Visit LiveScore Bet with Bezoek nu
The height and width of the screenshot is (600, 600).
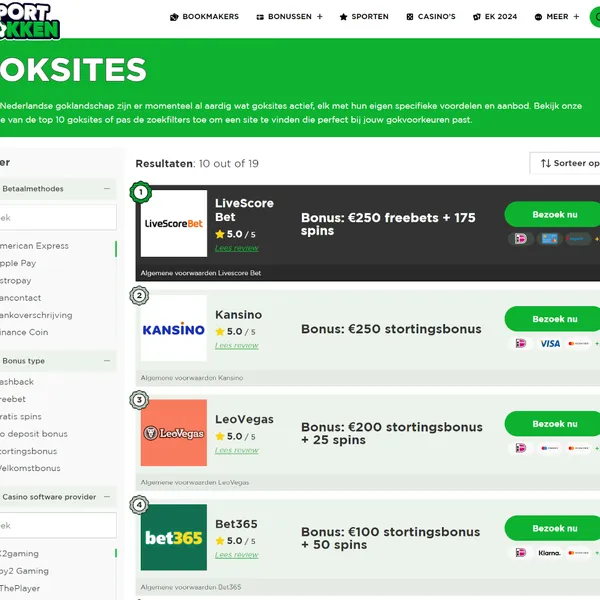click(x=553, y=215)
